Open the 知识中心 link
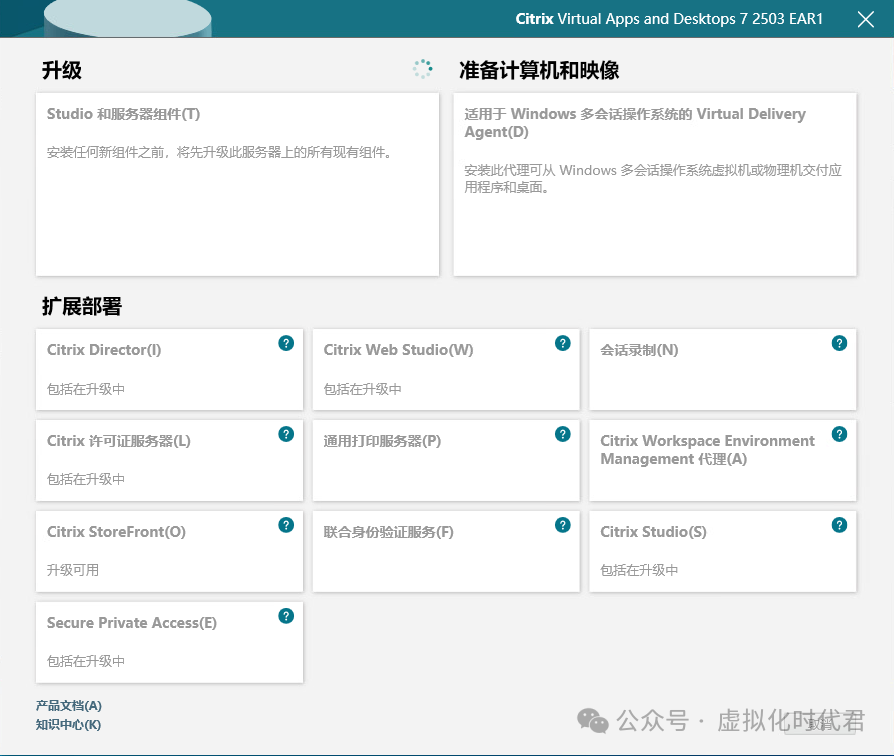894x756 pixels. tap(68, 725)
